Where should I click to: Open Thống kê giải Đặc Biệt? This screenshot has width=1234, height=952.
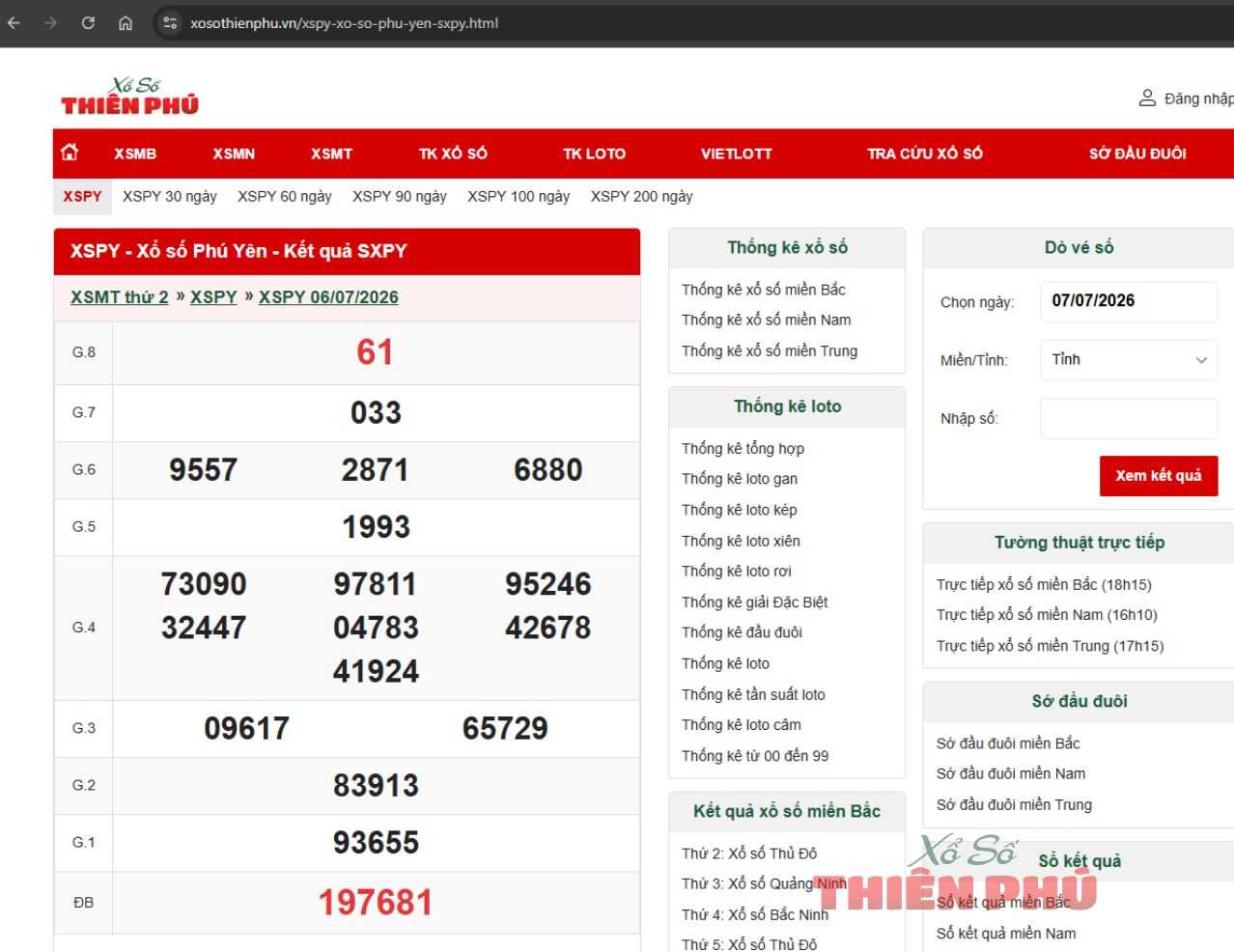coord(755,602)
